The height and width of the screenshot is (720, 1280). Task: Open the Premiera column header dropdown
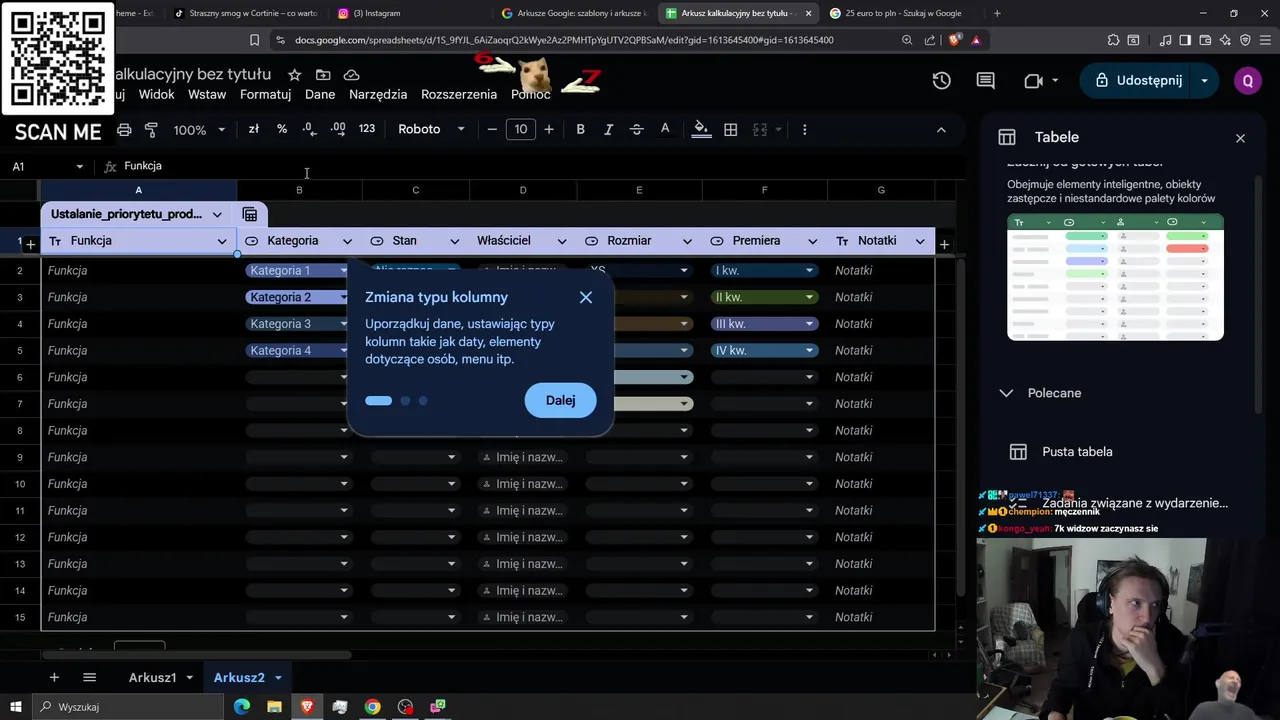click(x=812, y=241)
